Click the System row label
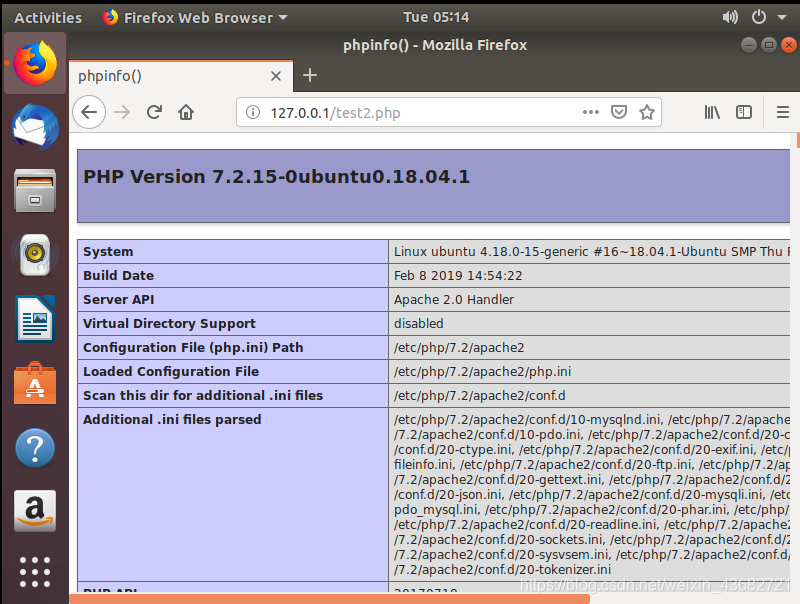This screenshot has width=800, height=604. [x=108, y=251]
